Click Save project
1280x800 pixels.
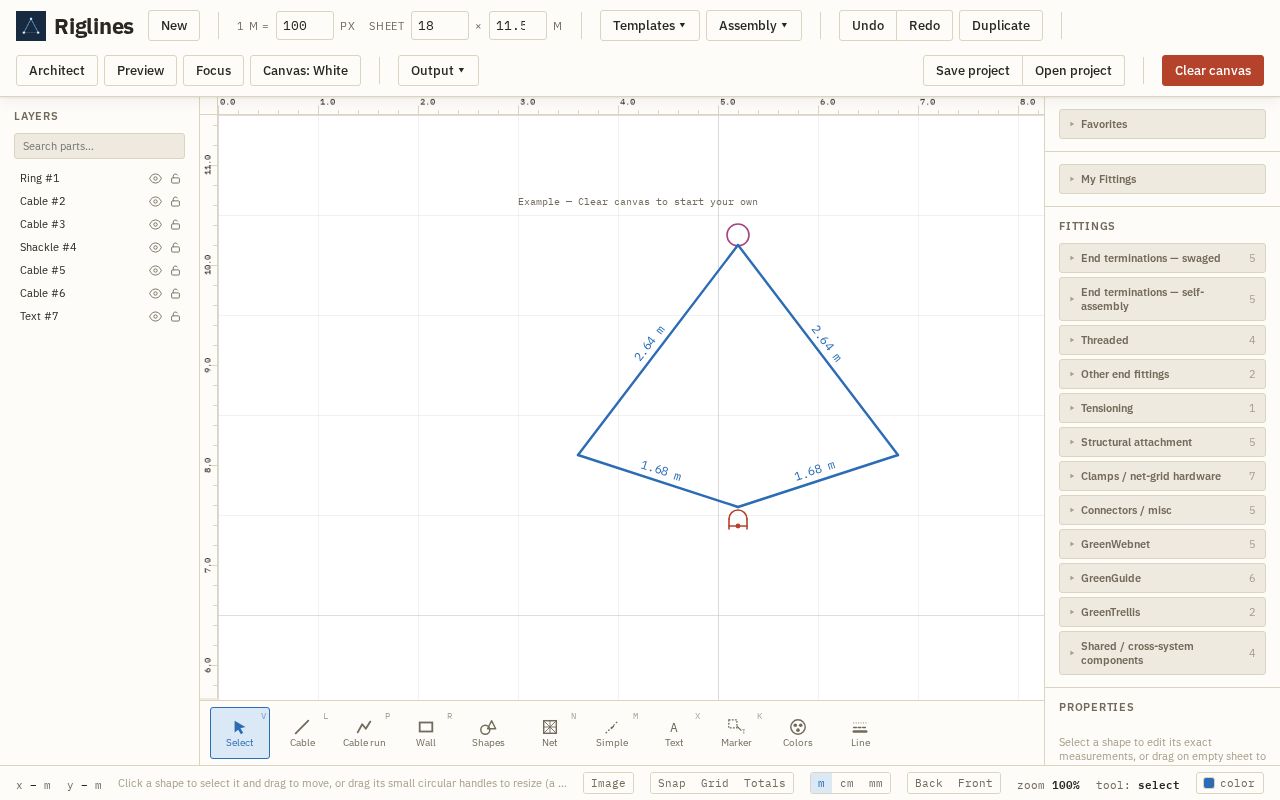tap(972, 71)
